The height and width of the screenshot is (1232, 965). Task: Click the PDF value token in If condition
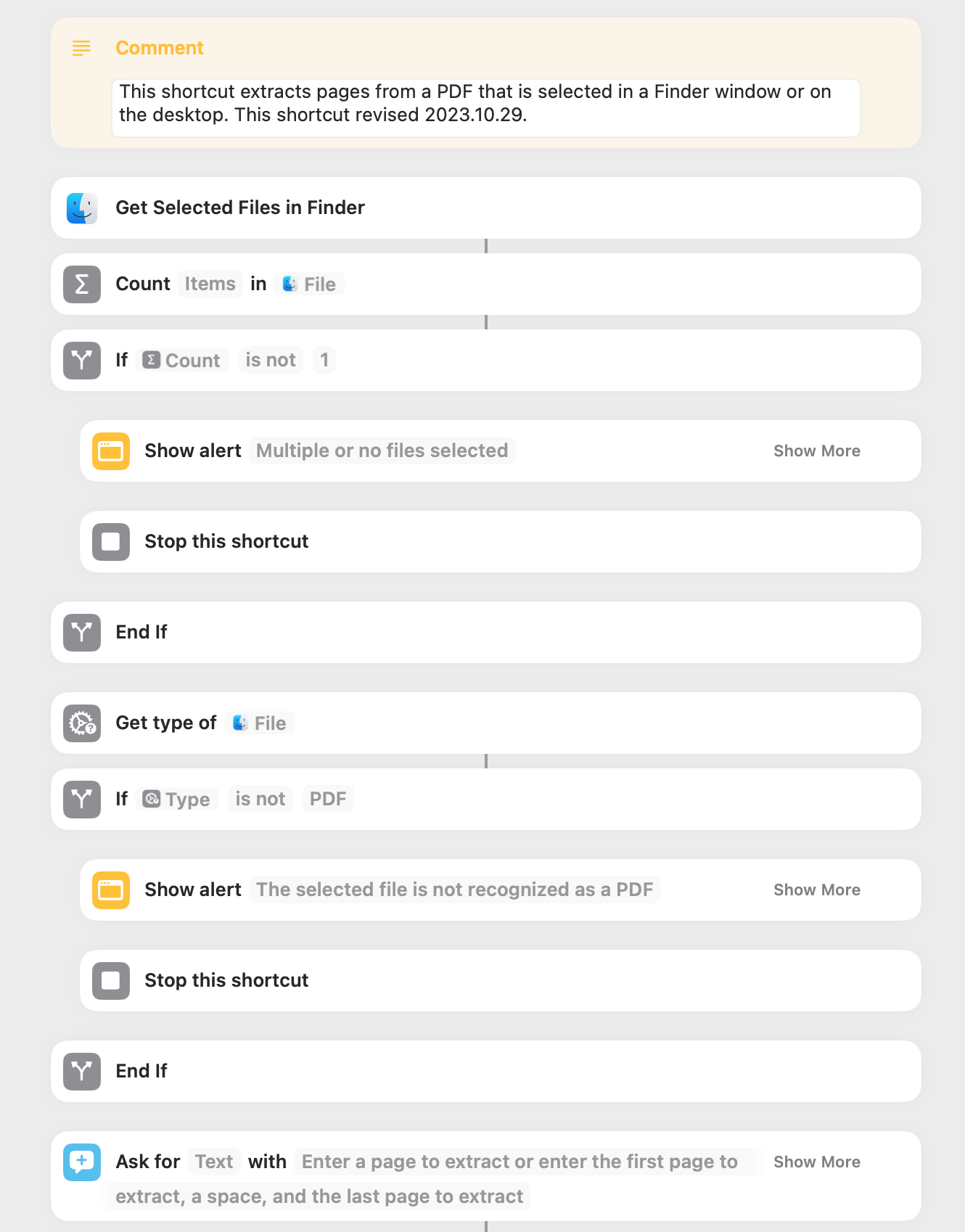328,799
